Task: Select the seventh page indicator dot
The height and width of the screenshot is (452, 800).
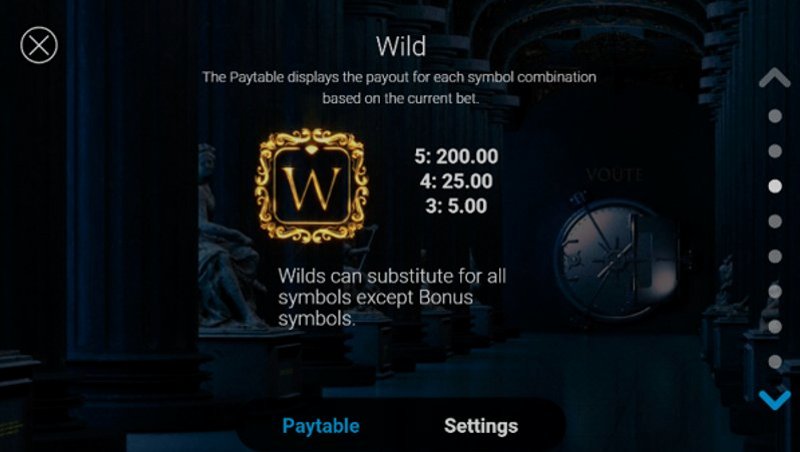Action: coord(775,327)
